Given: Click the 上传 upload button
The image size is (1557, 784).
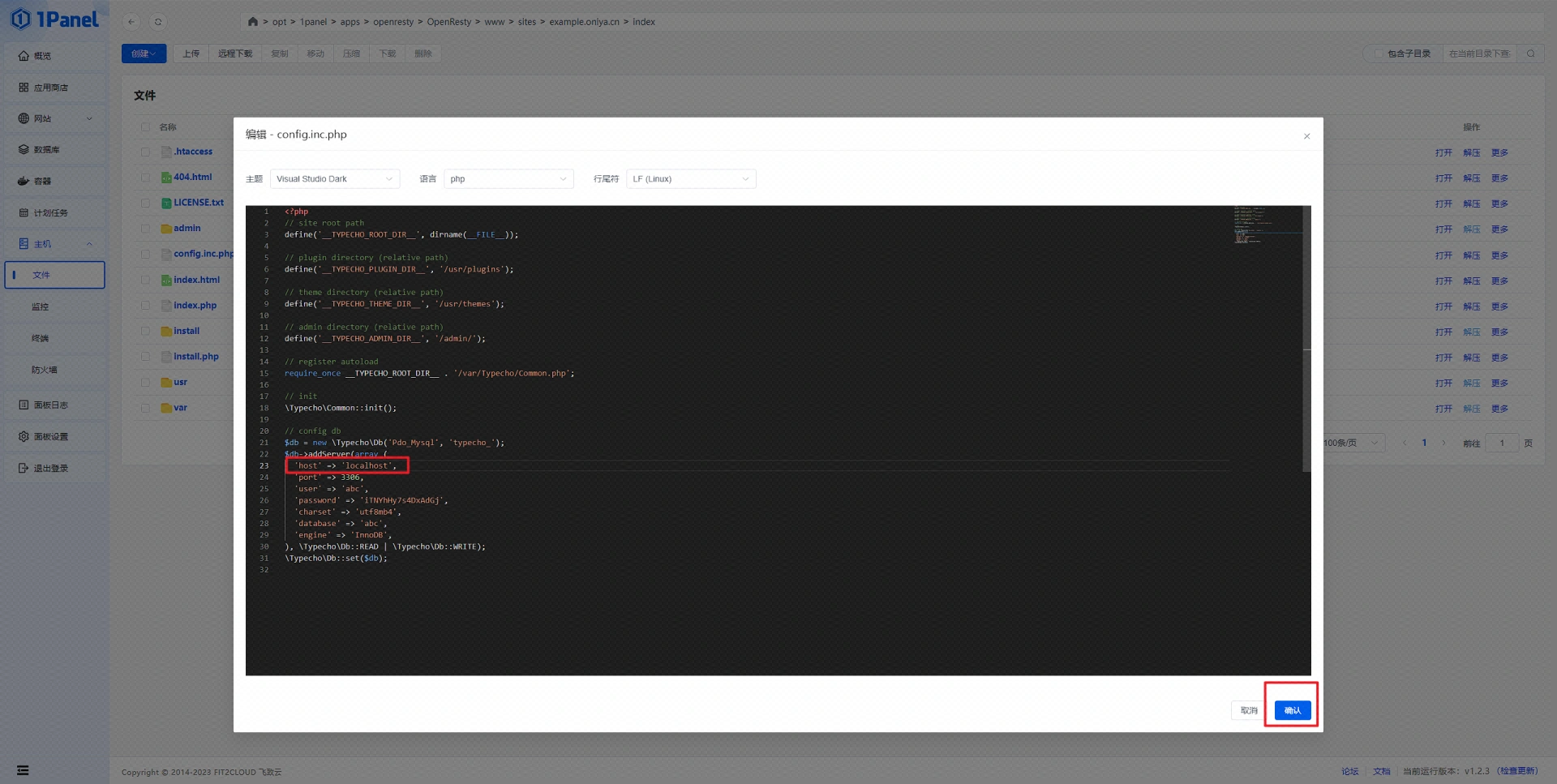Looking at the screenshot, I should [x=191, y=54].
